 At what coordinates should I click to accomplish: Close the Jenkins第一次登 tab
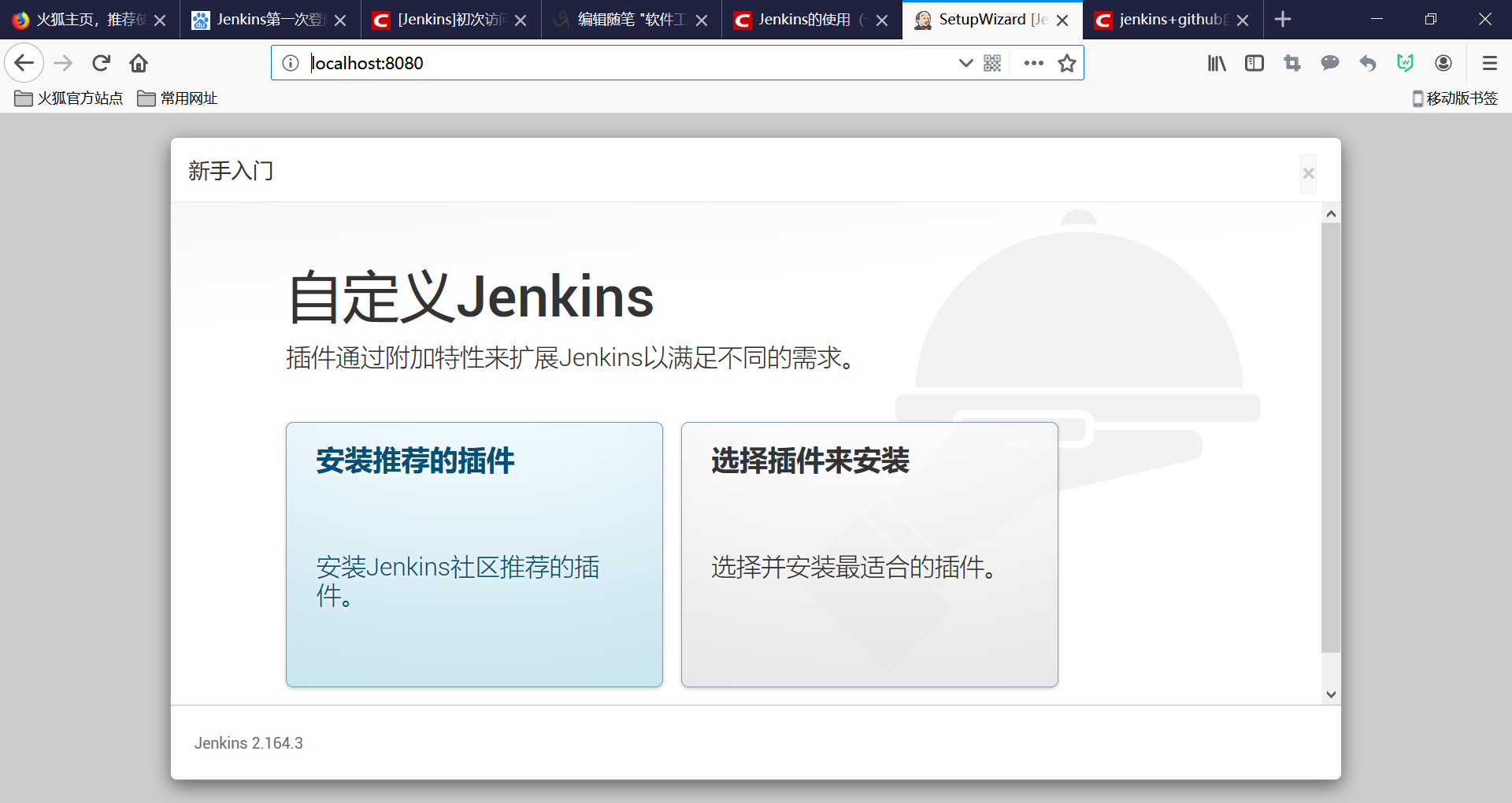[x=340, y=20]
